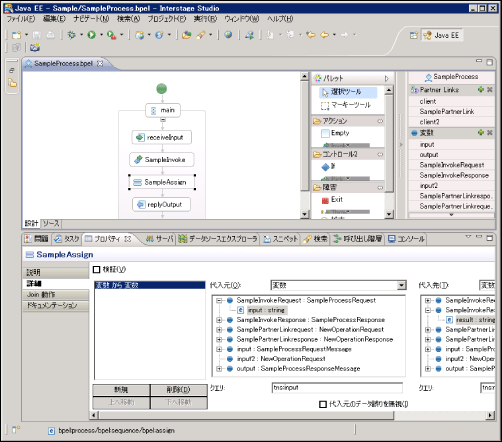Select input2 : NewOperationRequest in source tree
This screenshot has height=442, width=502.
click(281, 359)
